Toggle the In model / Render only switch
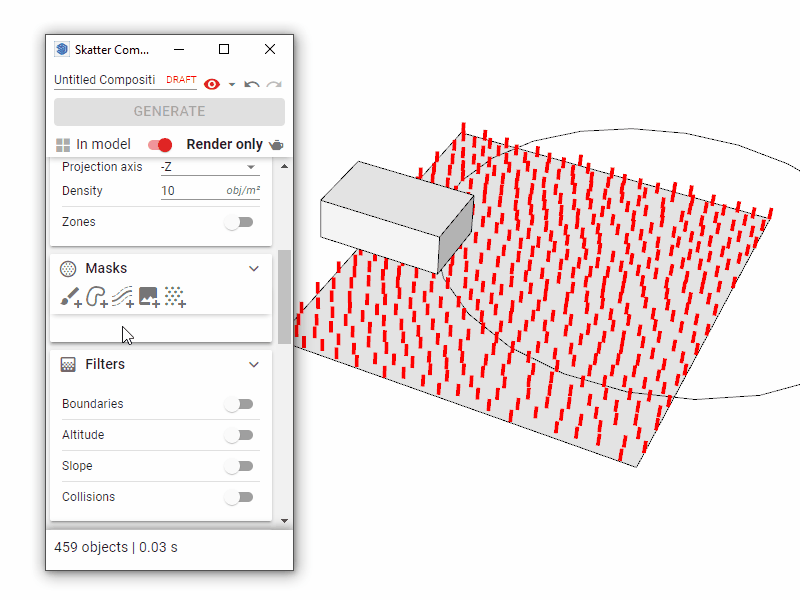The image size is (800, 600). click(160, 145)
